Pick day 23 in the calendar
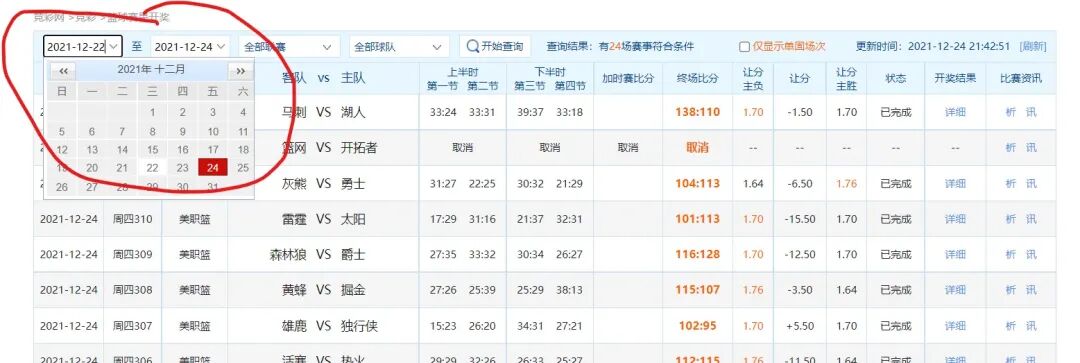 pos(183,167)
